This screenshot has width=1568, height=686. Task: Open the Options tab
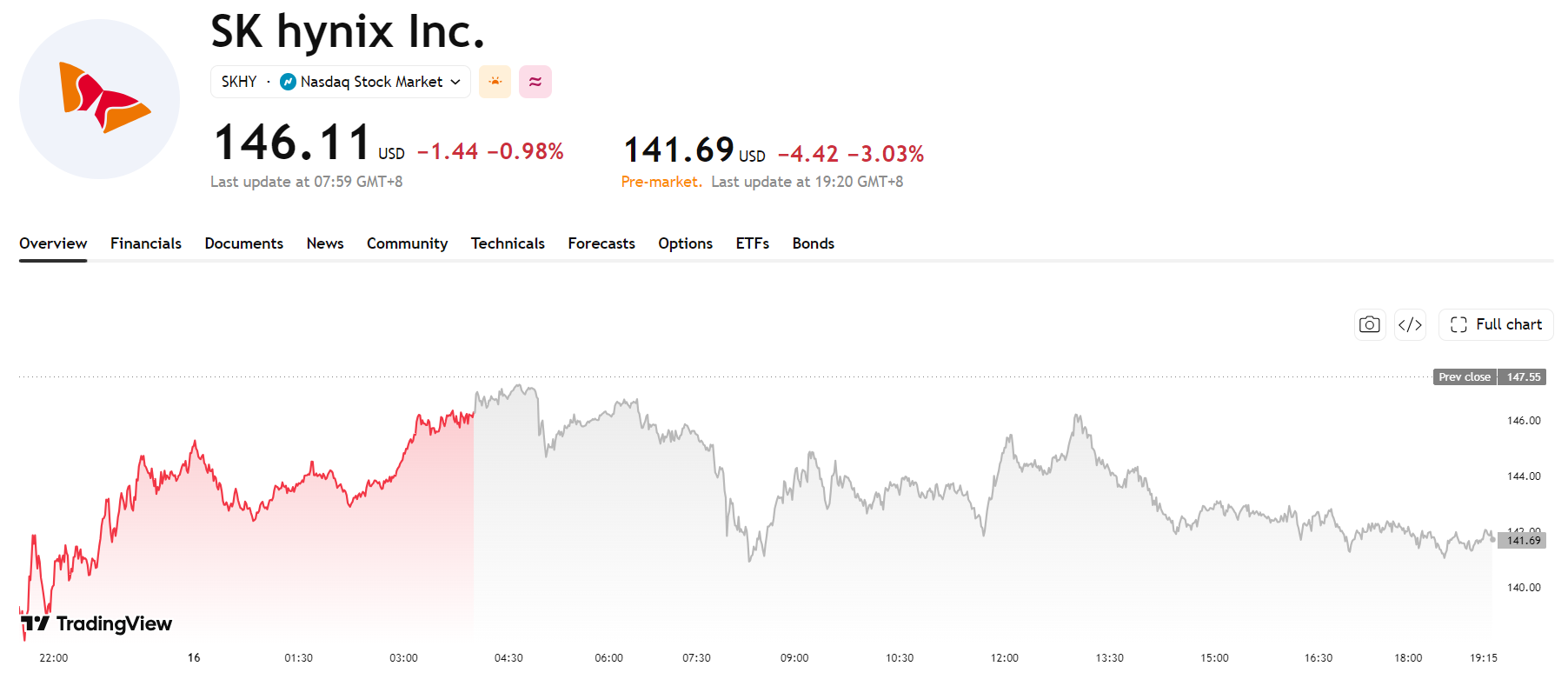point(685,243)
